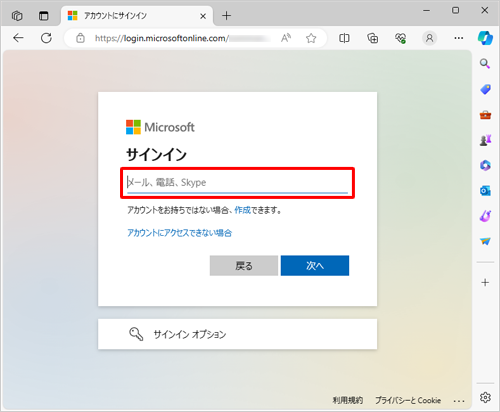Screen dimensions: 500x412
Task: View site information lock icon
Action: point(80,38)
